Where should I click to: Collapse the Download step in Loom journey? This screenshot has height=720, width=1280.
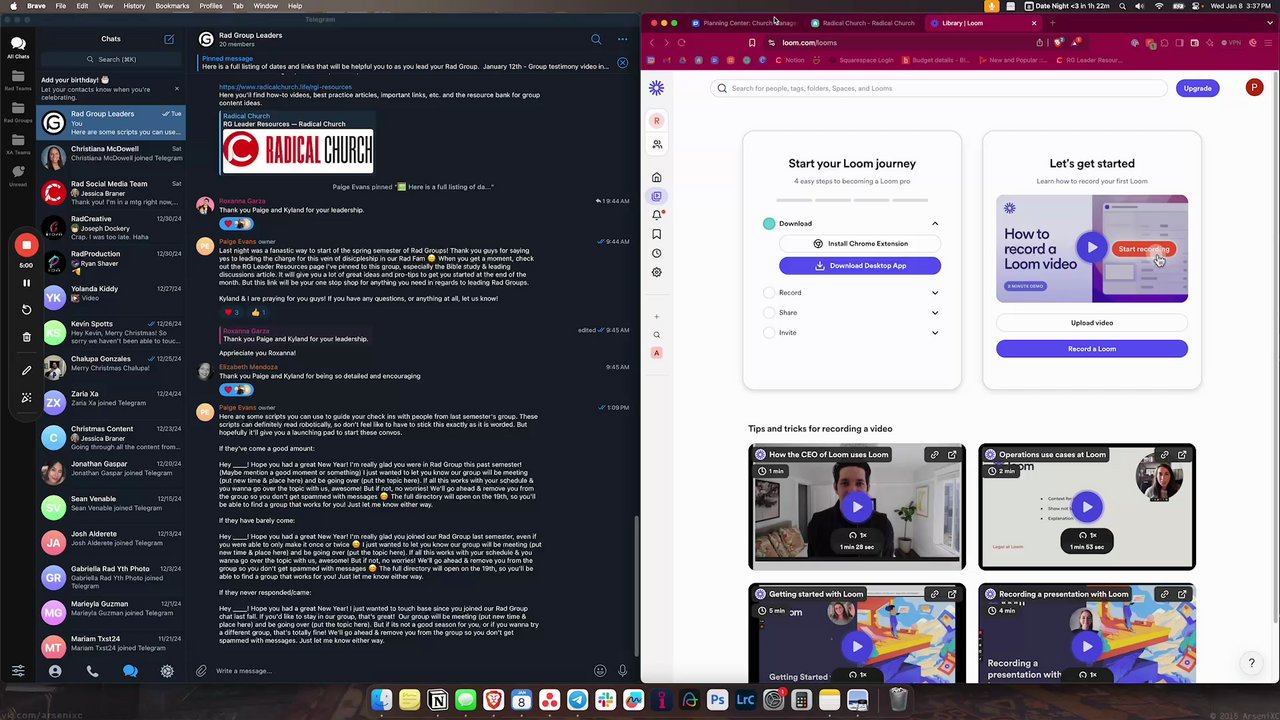(935, 224)
